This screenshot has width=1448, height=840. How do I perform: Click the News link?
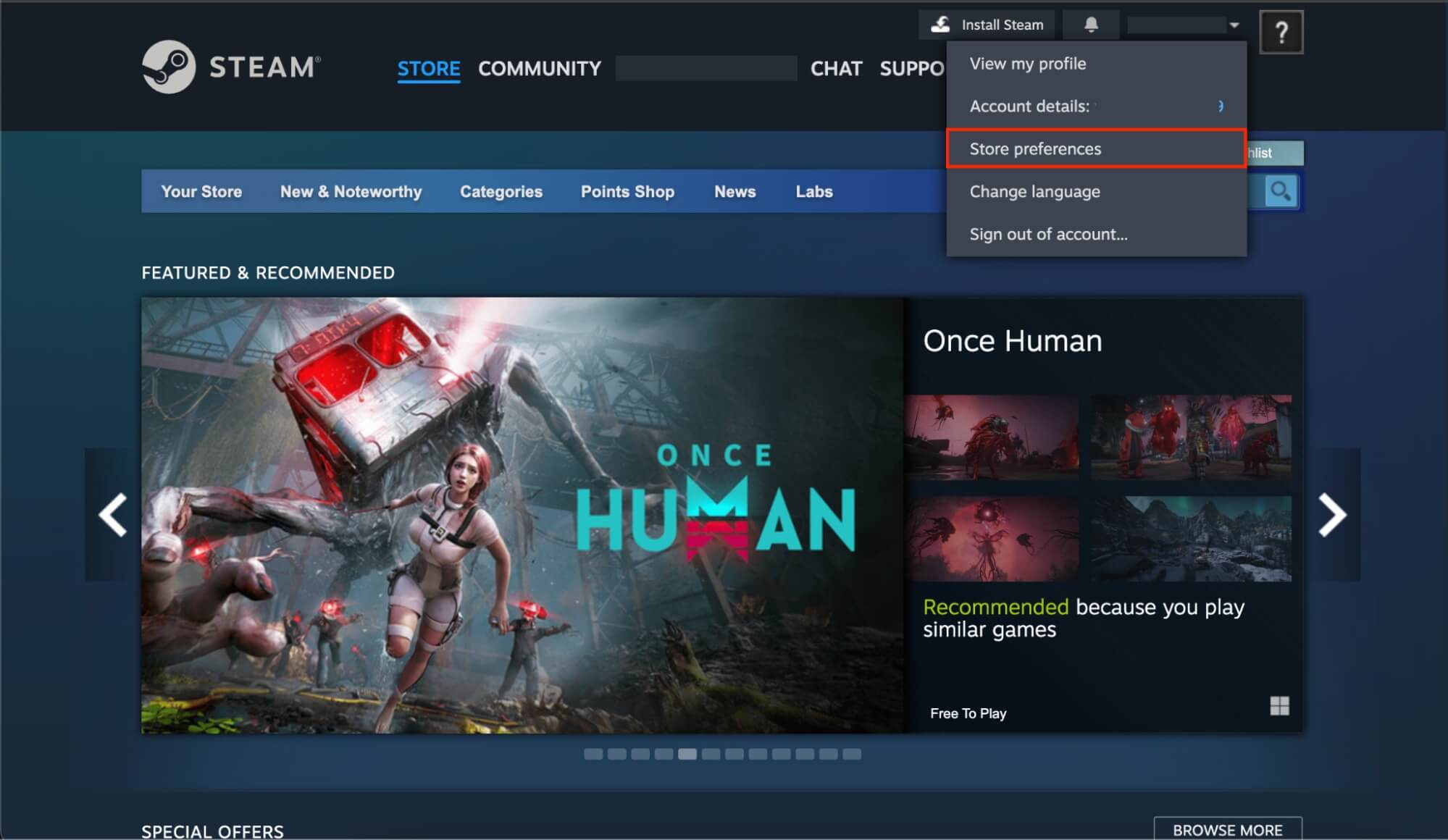[735, 192]
